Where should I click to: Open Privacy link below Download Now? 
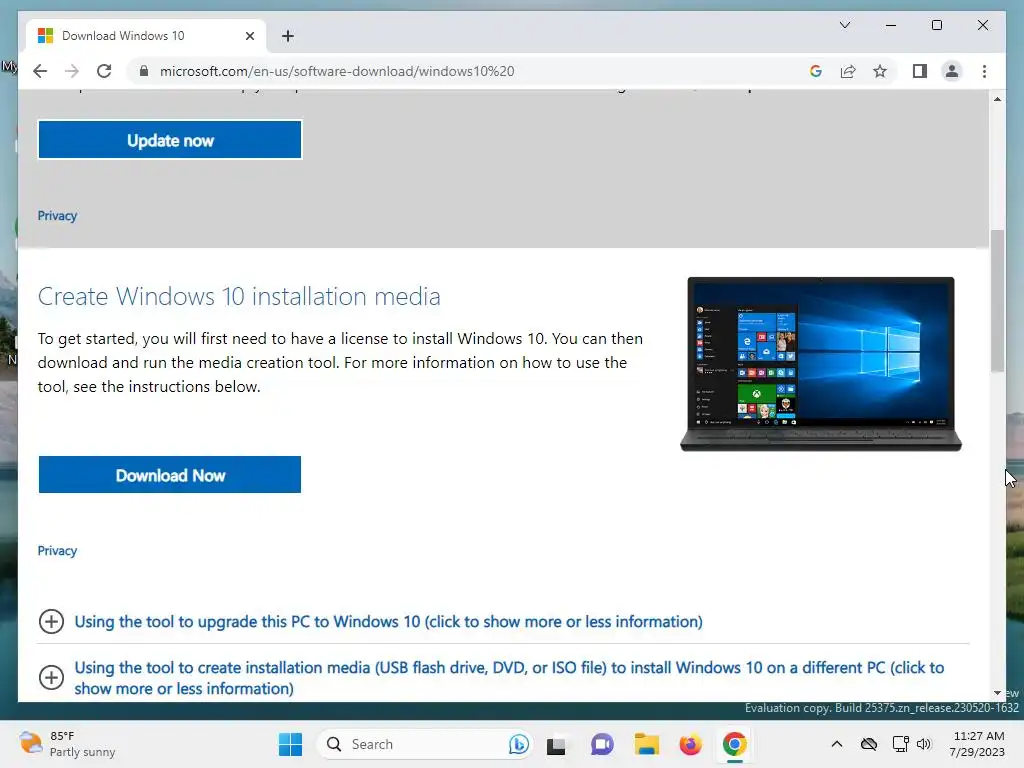57,551
